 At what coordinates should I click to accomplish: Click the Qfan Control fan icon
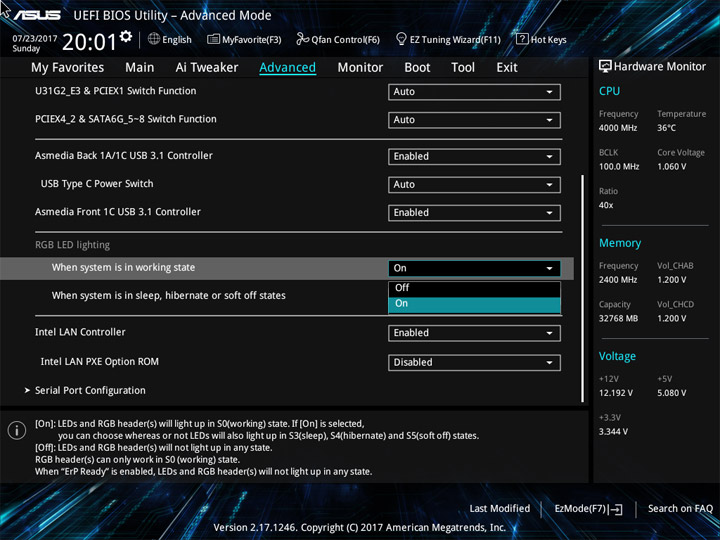(303, 39)
